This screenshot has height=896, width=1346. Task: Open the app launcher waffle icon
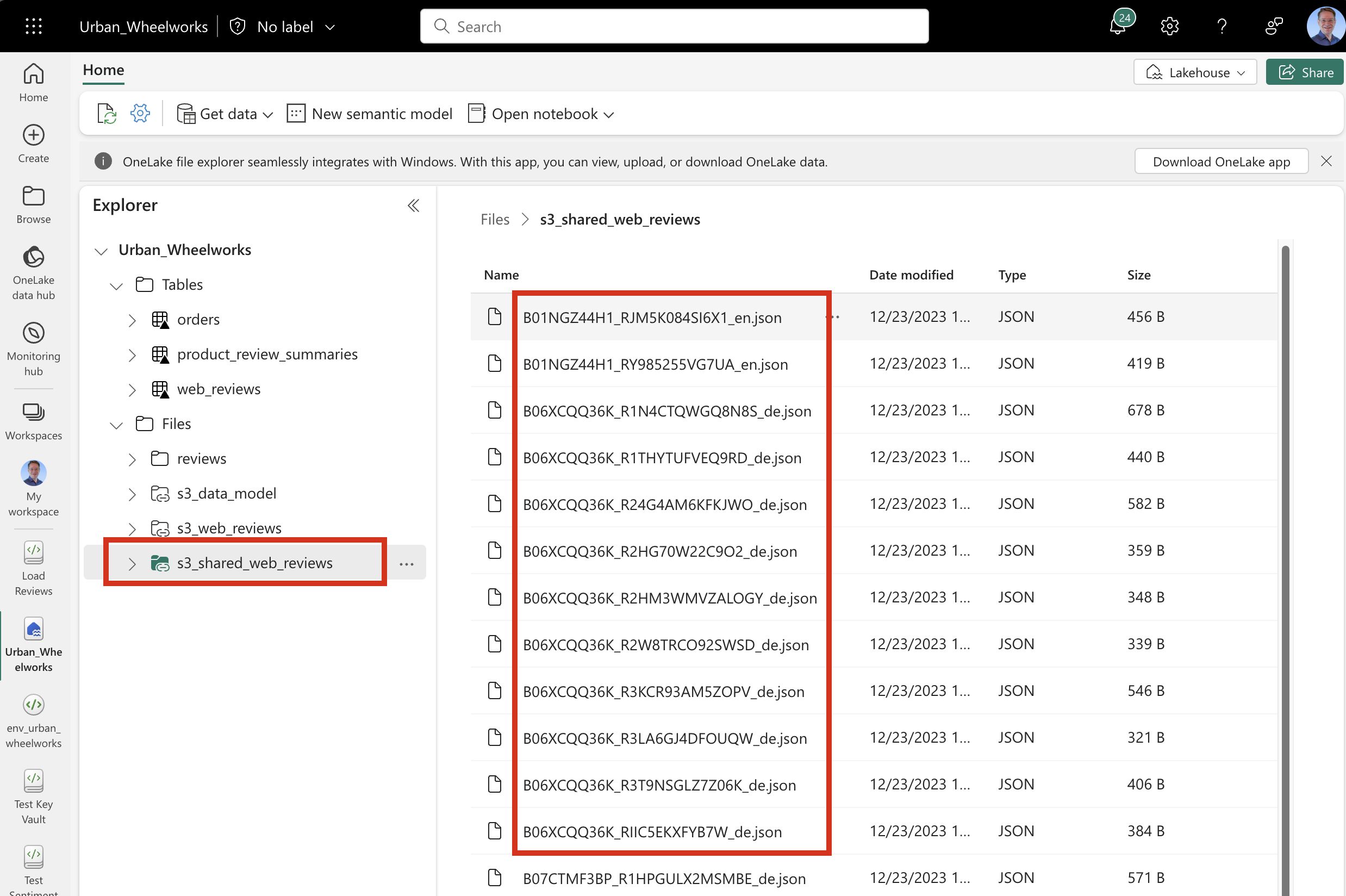click(34, 26)
